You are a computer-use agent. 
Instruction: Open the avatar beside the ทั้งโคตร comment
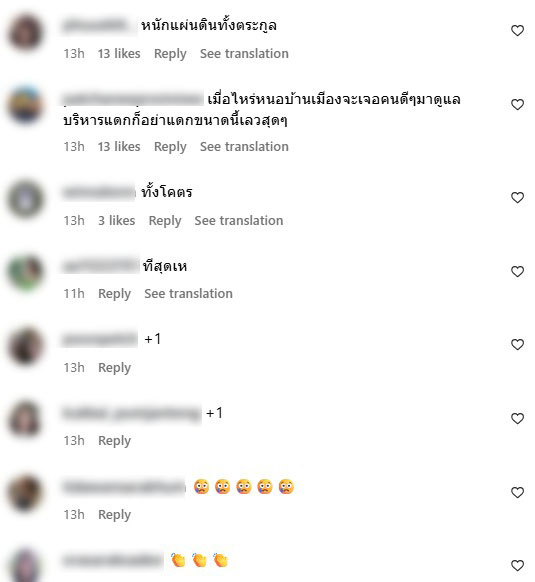point(25,199)
